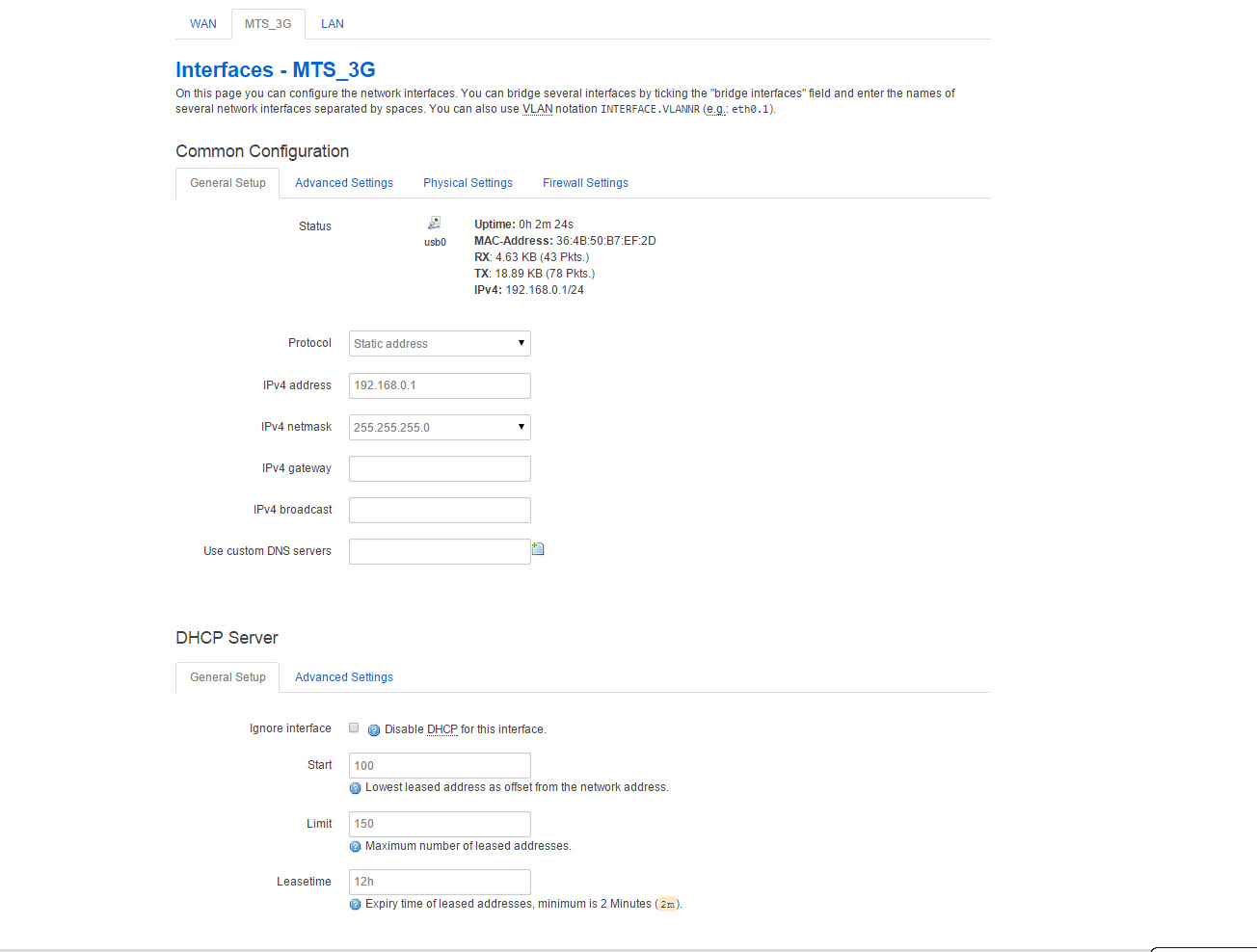Image resolution: width=1257 pixels, height=952 pixels.
Task: Click the RX statistics line
Action: point(531,257)
